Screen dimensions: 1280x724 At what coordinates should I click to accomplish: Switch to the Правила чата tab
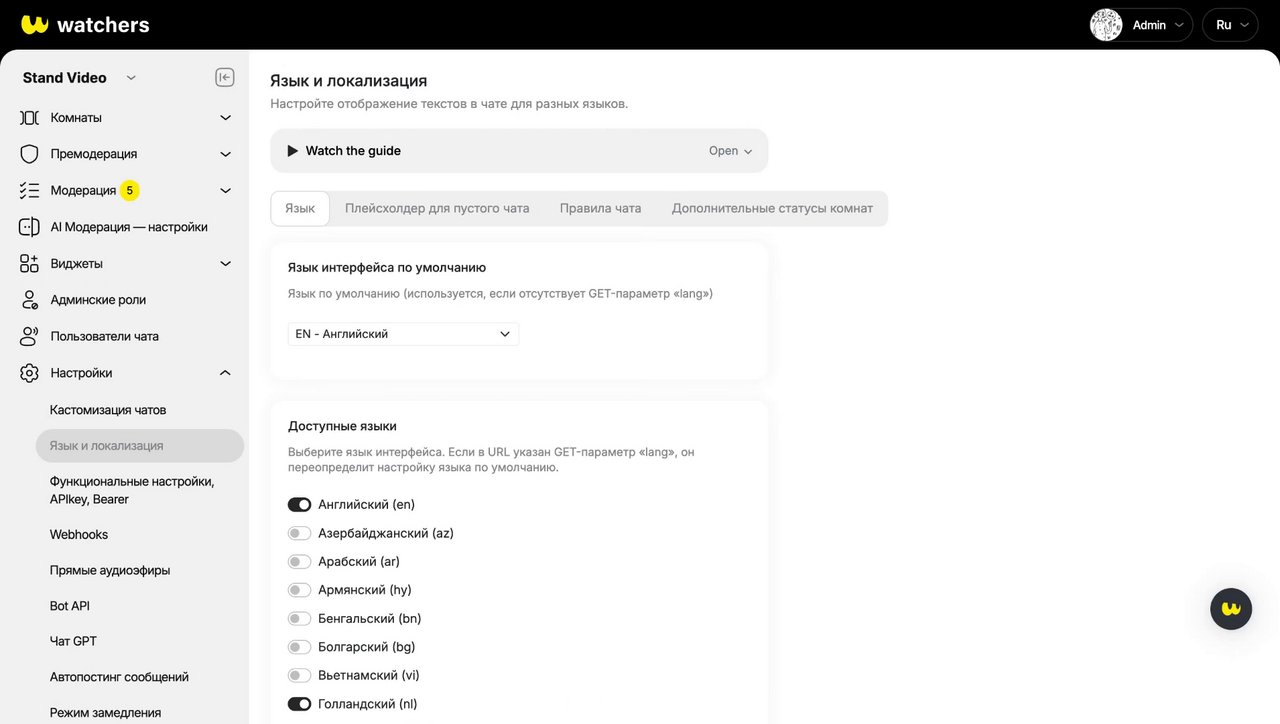(600, 209)
